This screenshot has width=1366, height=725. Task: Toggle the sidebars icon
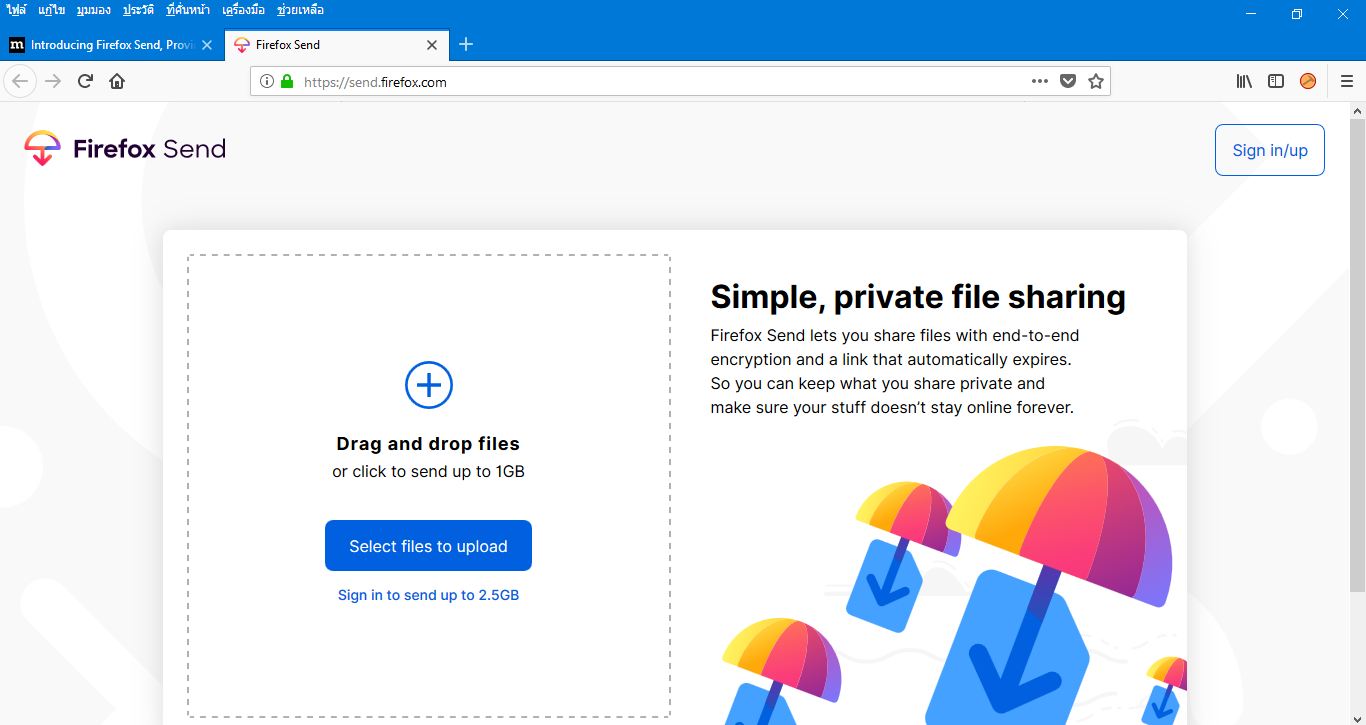click(x=1276, y=81)
